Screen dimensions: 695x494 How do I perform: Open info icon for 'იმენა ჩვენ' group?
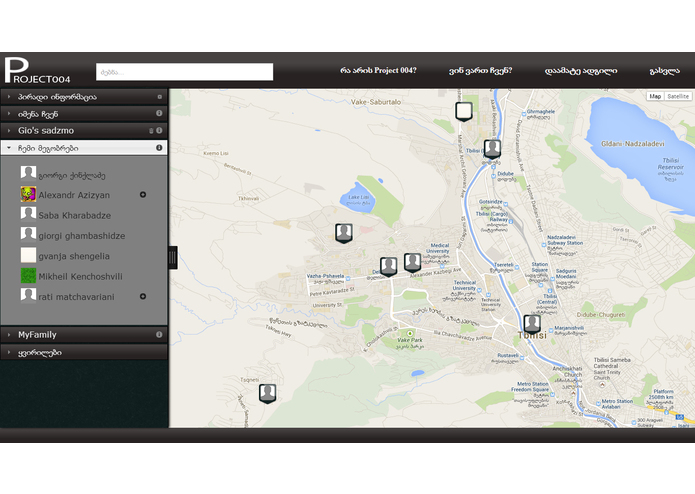[x=159, y=113]
